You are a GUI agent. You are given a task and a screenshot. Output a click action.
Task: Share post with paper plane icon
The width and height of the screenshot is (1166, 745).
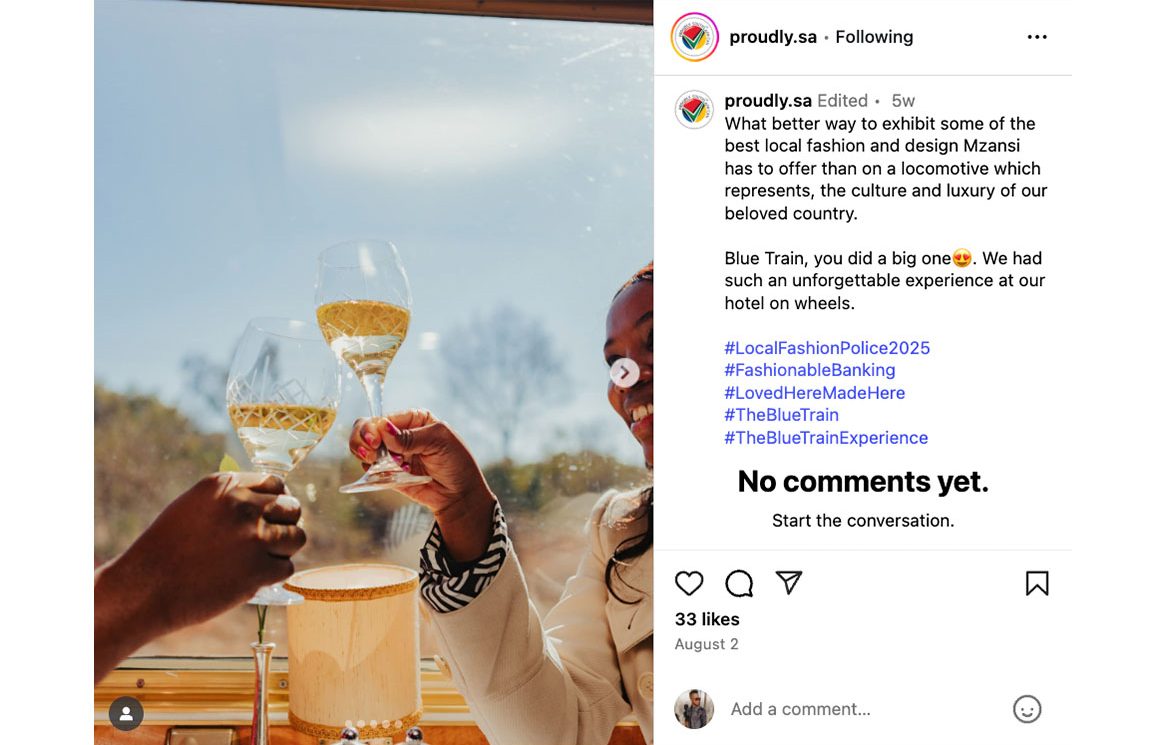coord(789,583)
